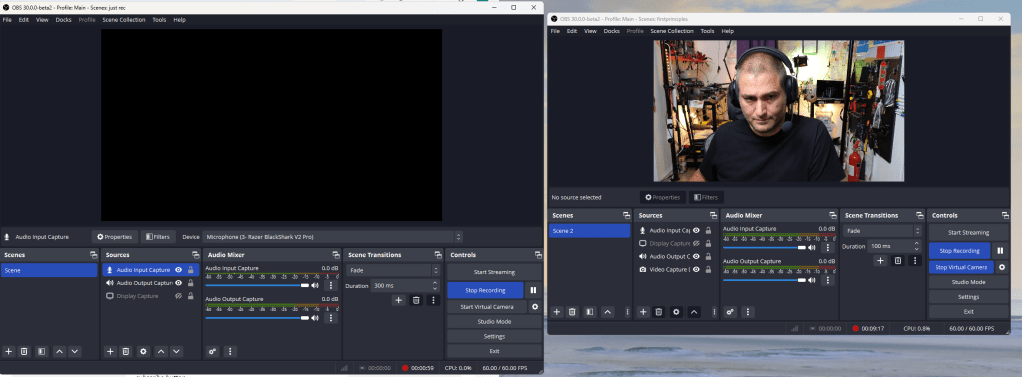Open File menu in left OBS window
1022x377 pixels.
pos(7,20)
